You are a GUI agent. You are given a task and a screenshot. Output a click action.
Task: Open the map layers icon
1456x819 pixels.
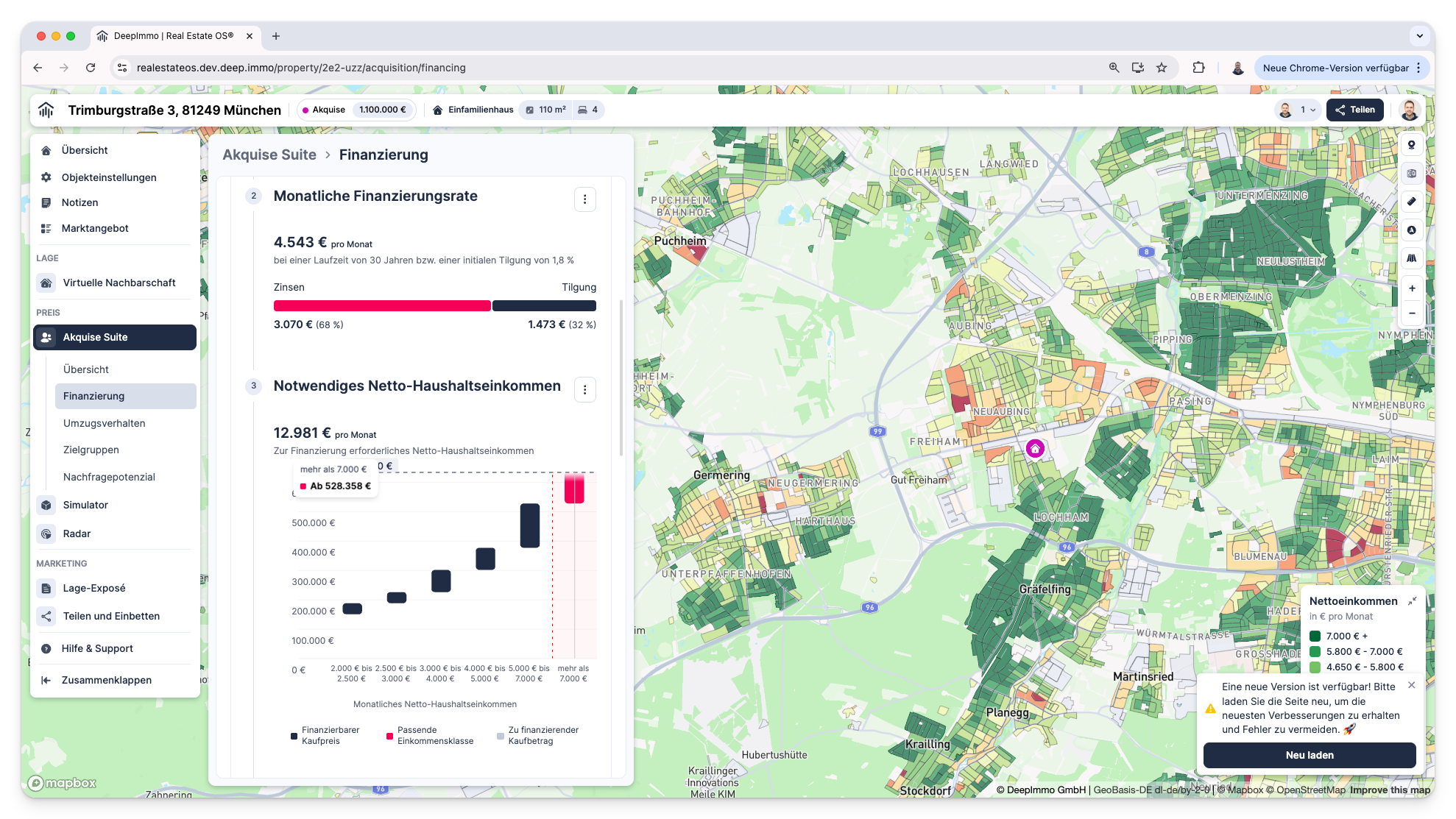(x=1411, y=258)
